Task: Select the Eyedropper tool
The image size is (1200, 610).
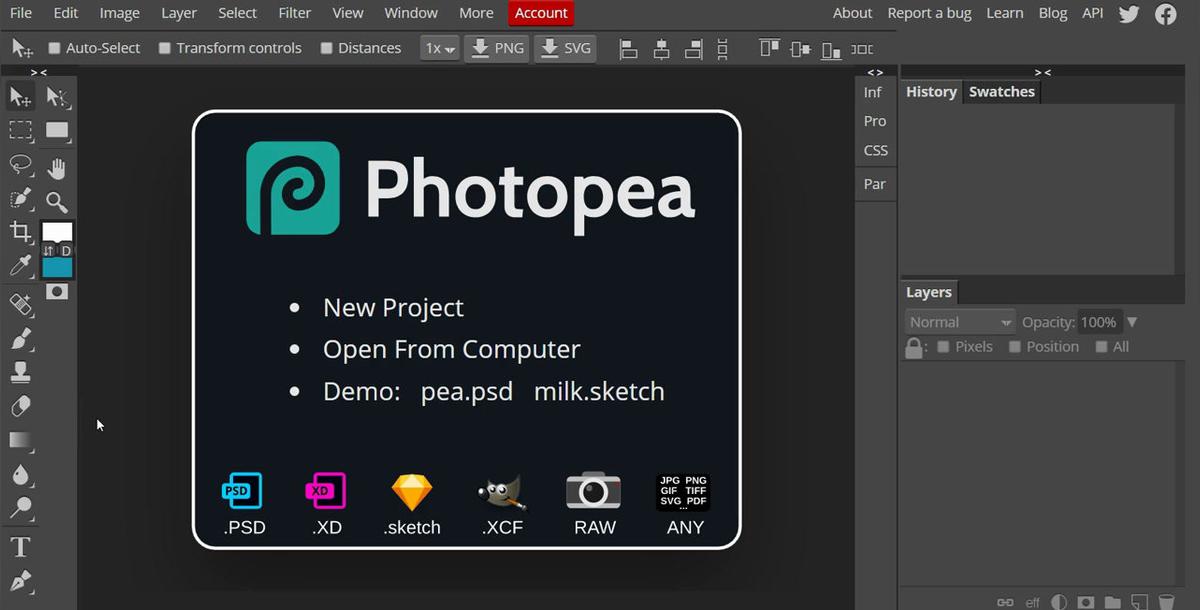Action: pyautogui.click(x=20, y=265)
